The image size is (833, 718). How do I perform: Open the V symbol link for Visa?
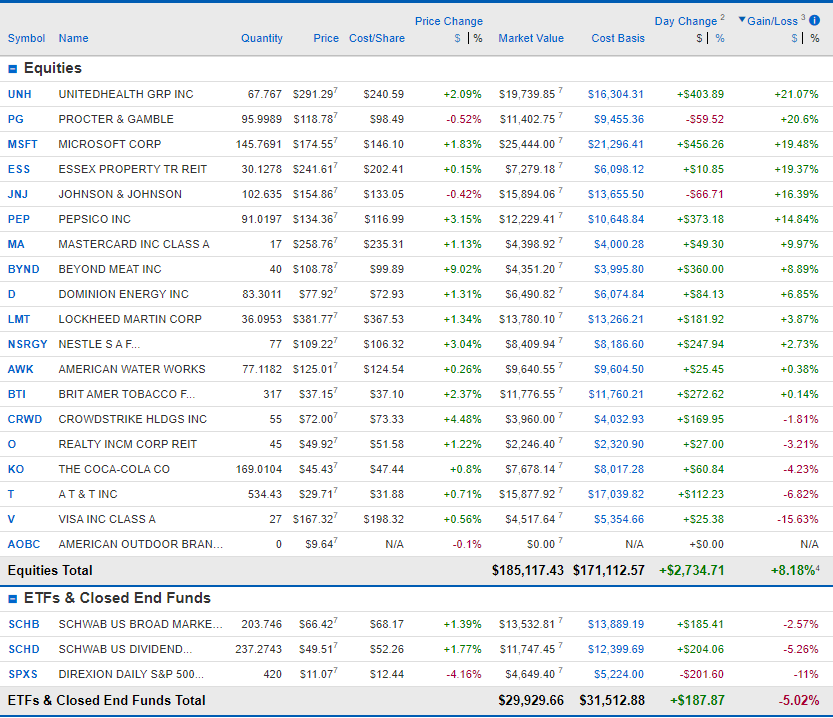click(x=11, y=519)
